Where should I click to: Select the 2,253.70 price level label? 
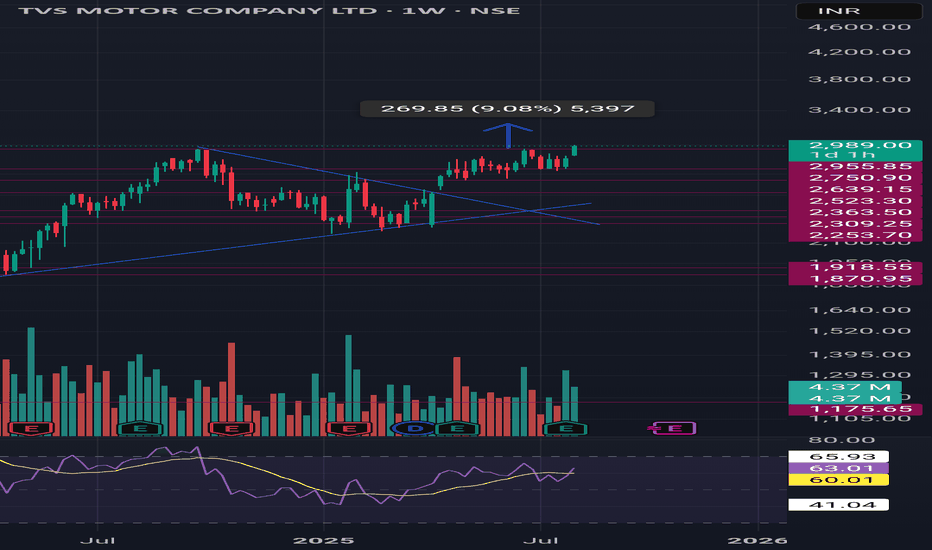pos(855,235)
